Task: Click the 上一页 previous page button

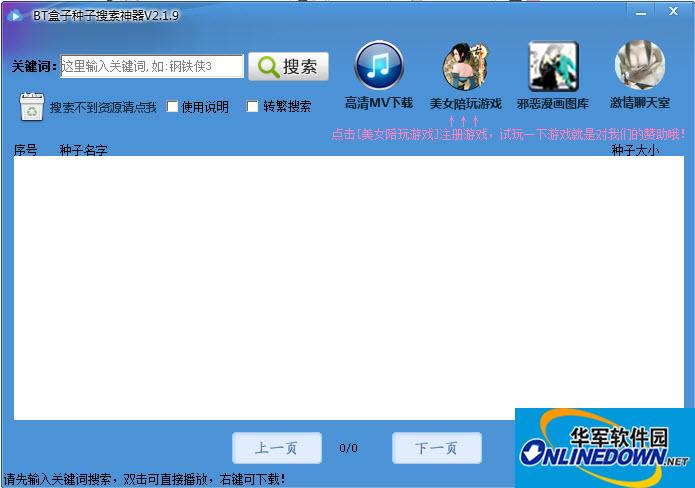Action: (277, 448)
